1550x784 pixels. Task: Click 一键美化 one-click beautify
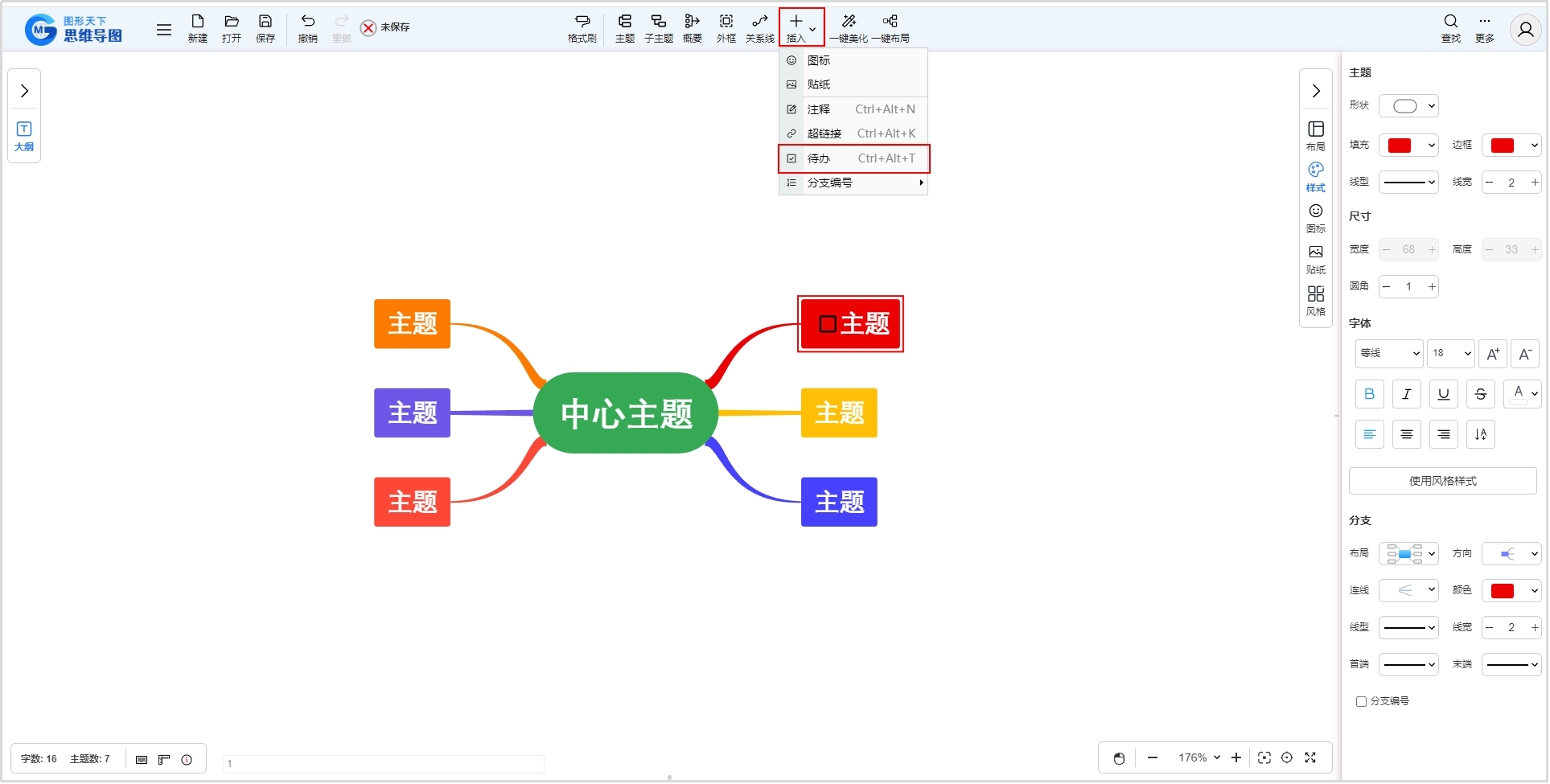coord(849,28)
